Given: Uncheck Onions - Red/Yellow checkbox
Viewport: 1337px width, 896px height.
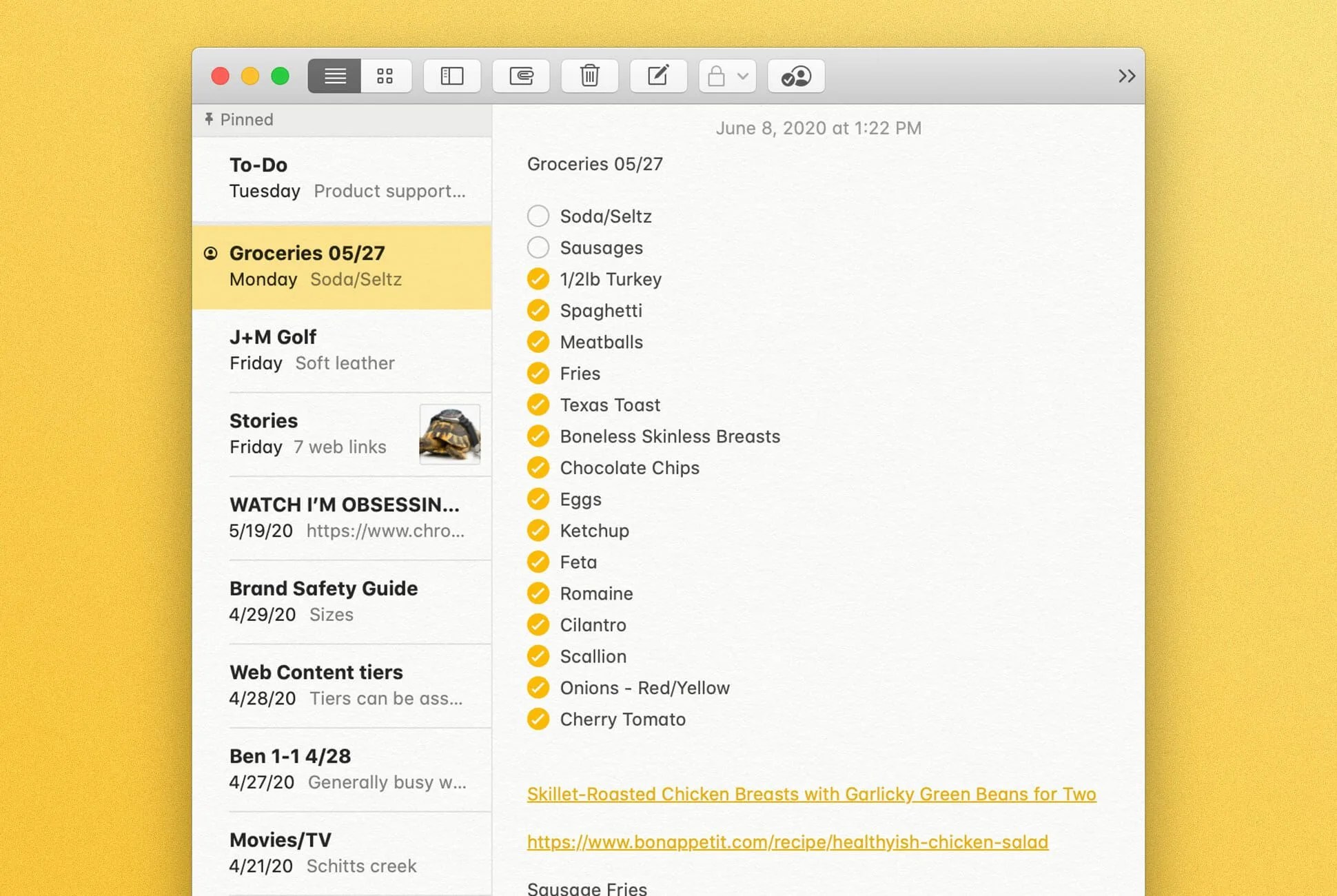Looking at the screenshot, I should 538,688.
